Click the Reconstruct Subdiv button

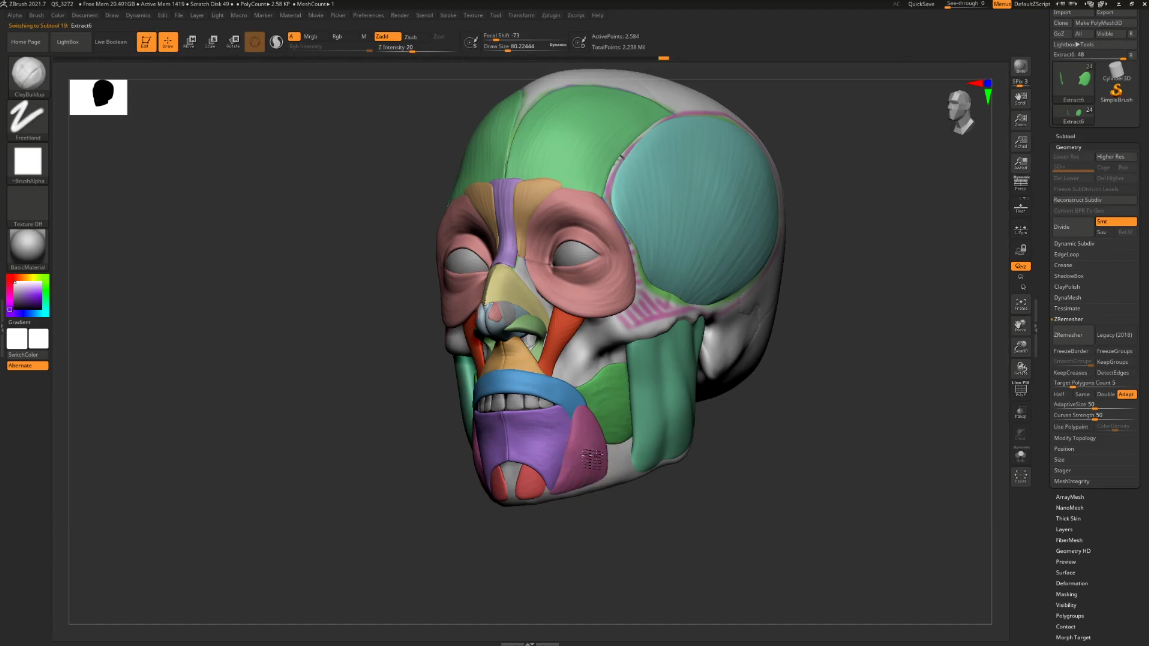pyautogui.click(x=1095, y=200)
